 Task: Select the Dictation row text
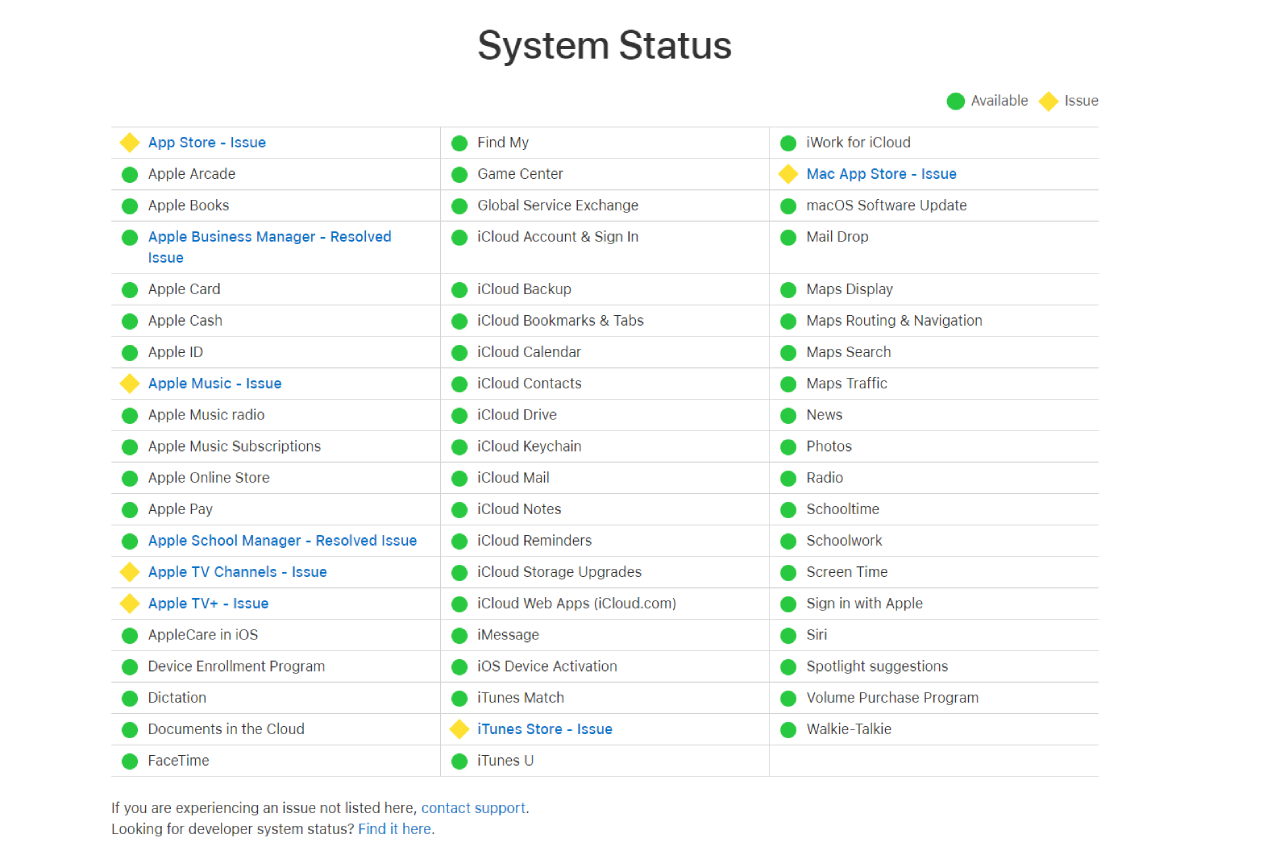click(177, 697)
